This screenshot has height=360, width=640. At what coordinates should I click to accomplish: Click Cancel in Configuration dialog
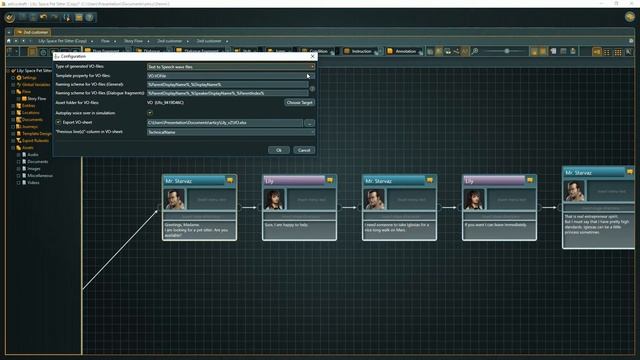pos(304,150)
